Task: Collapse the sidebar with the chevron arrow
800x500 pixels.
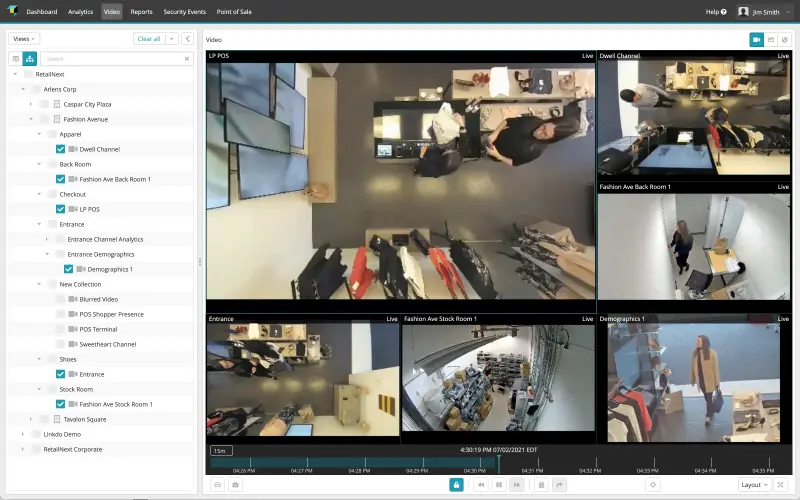Action: point(187,39)
